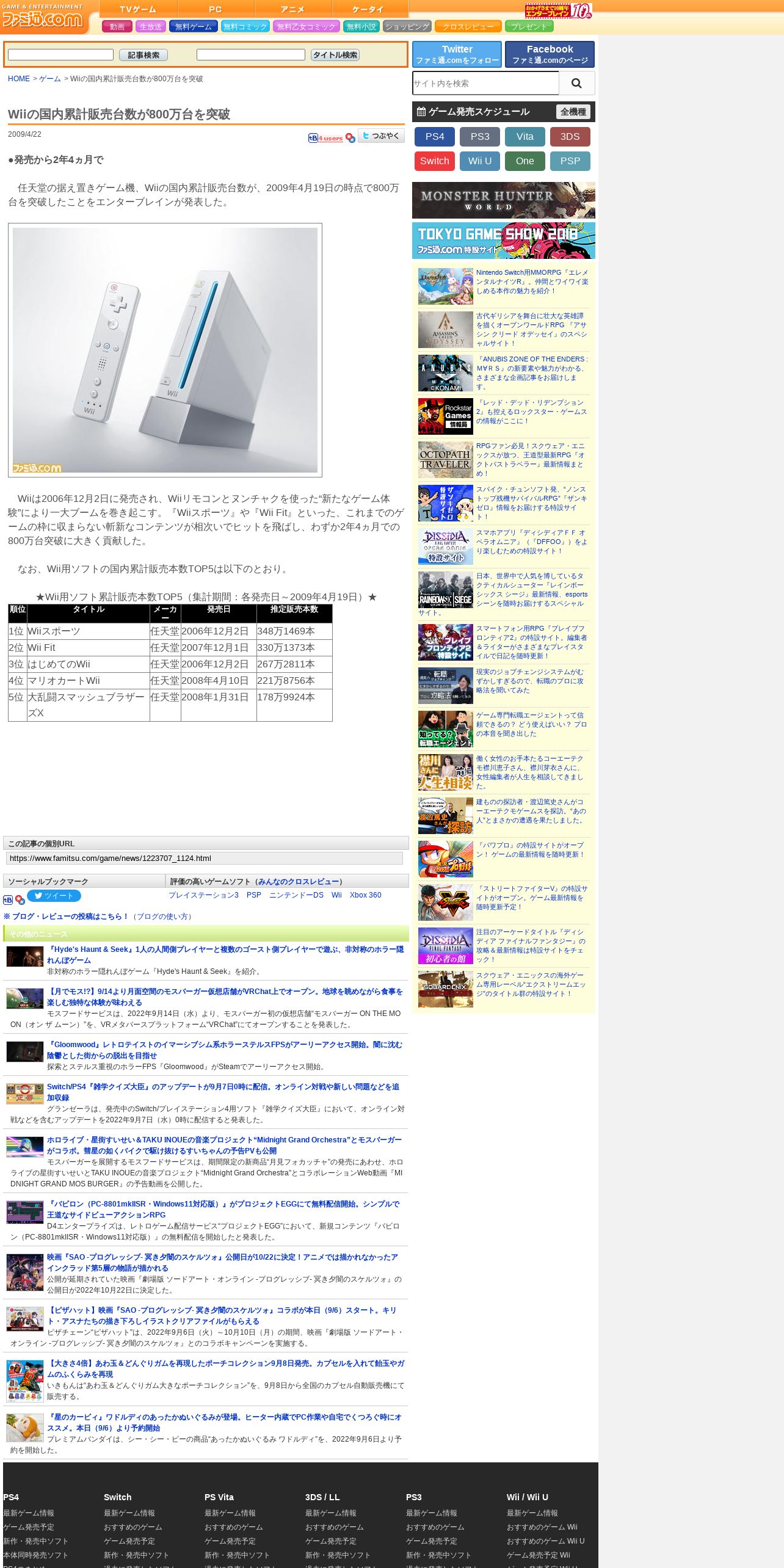
Task: Click the タイトル検索 button
Action: tap(335, 55)
